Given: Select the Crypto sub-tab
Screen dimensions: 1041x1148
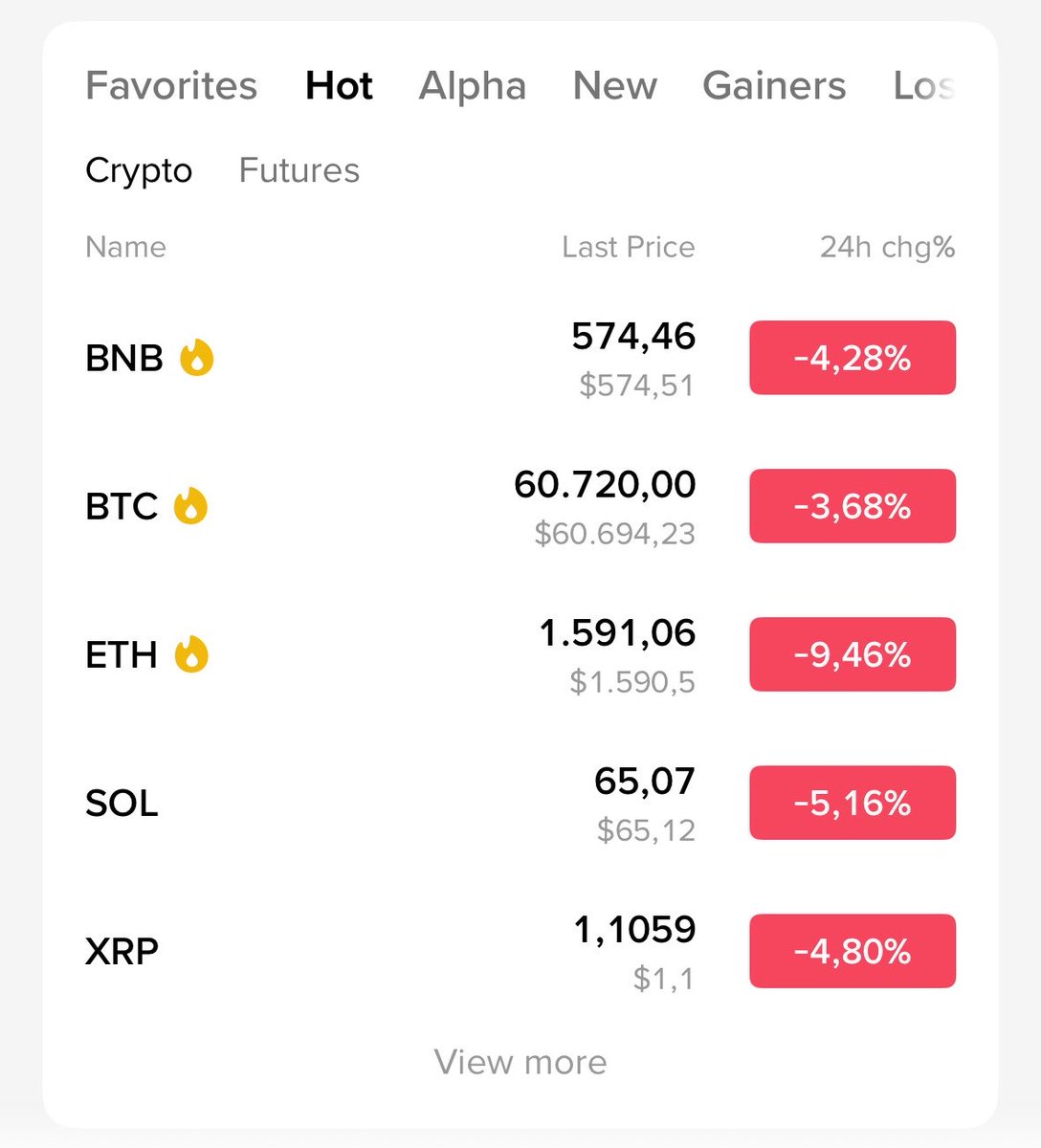Looking at the screenshot, I should [x=139, y=171].
